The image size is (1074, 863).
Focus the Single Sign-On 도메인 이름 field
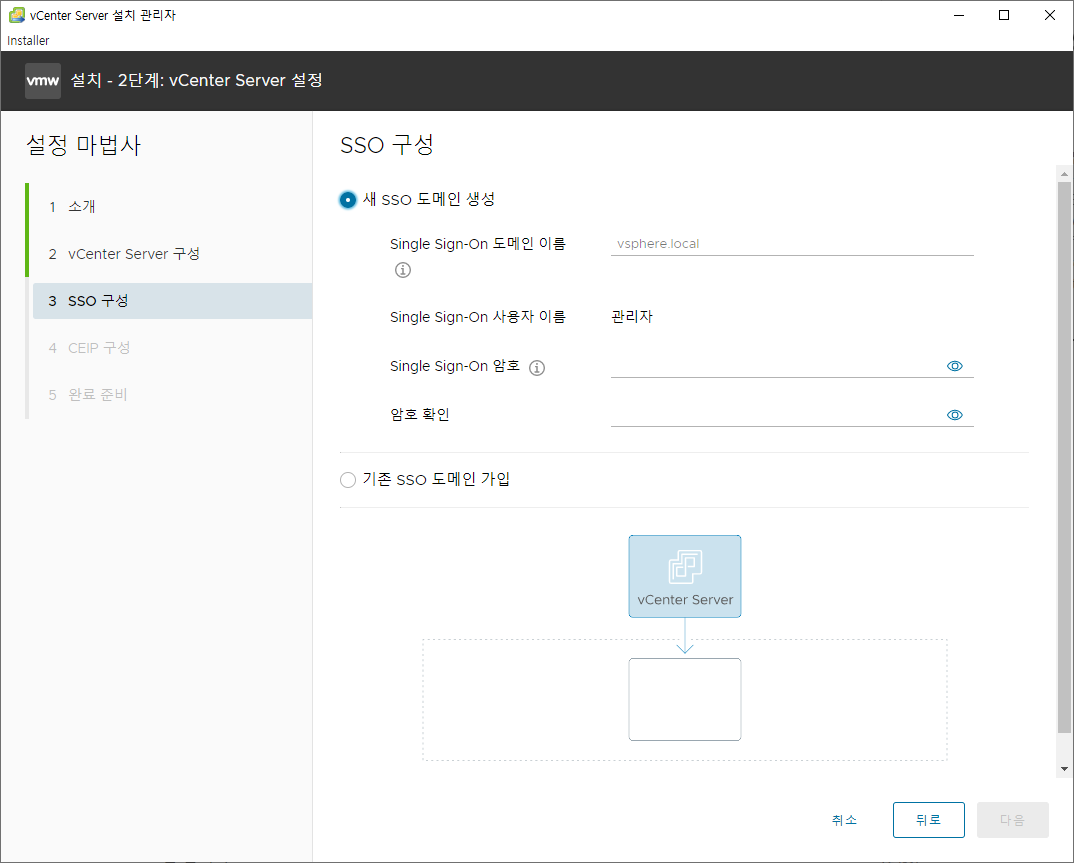point(792,244)
